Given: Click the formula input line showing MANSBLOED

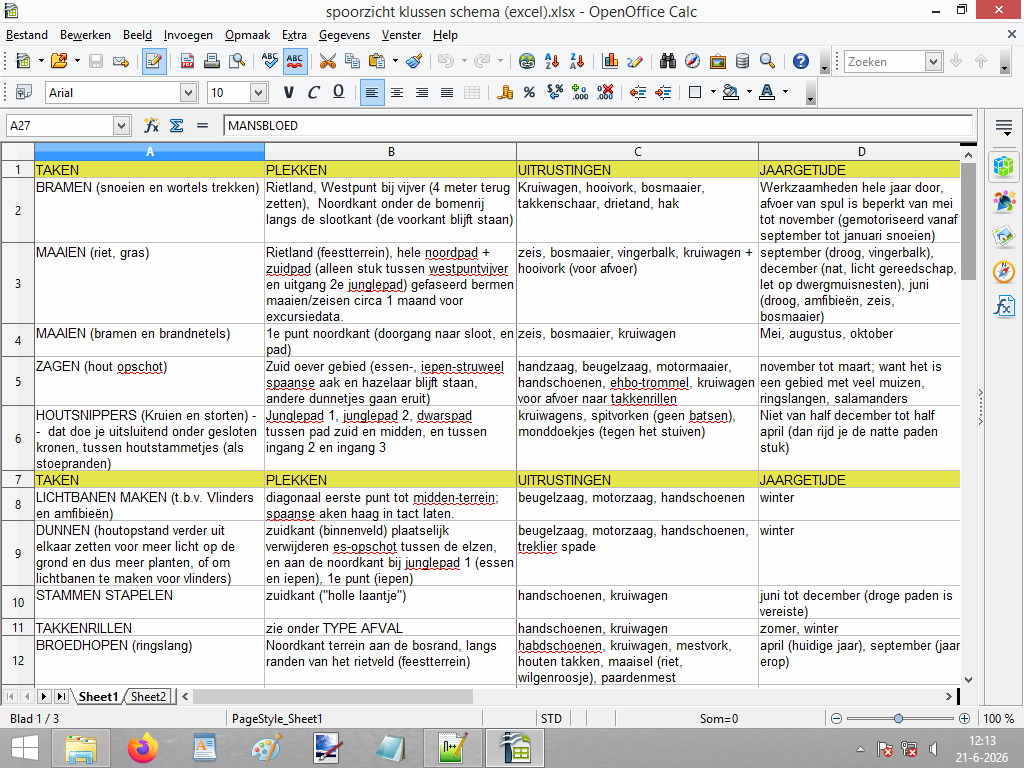Looking at the screenshot, I should [x=598, y=125].
